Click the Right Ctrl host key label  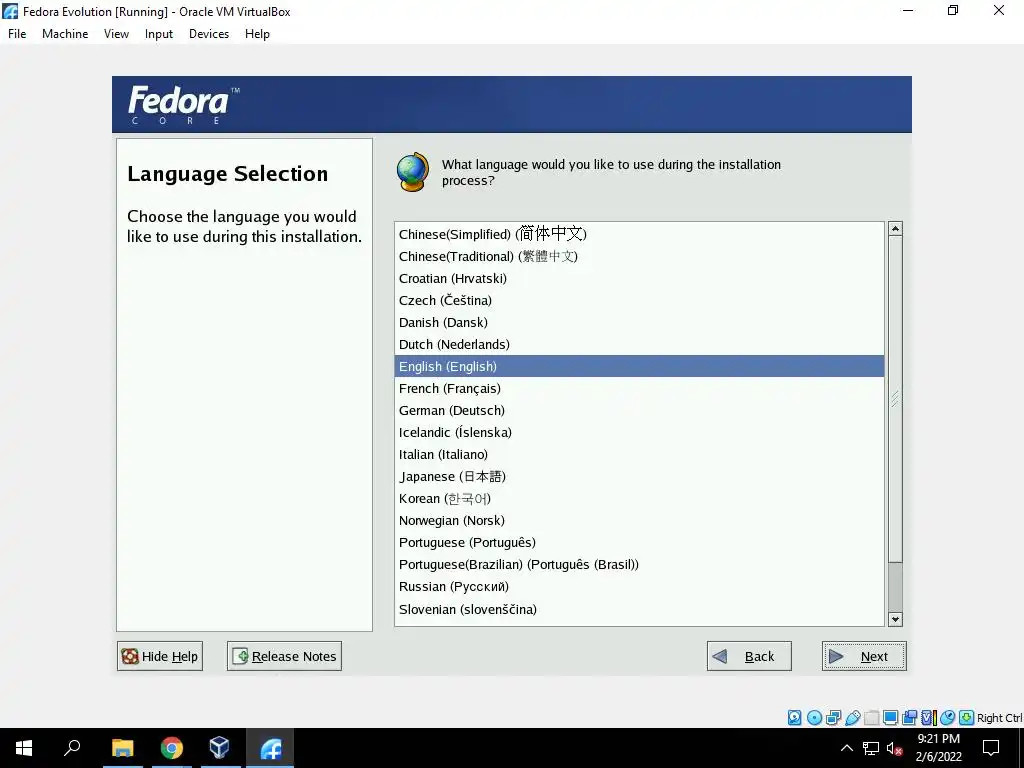(x=999, y=718)
